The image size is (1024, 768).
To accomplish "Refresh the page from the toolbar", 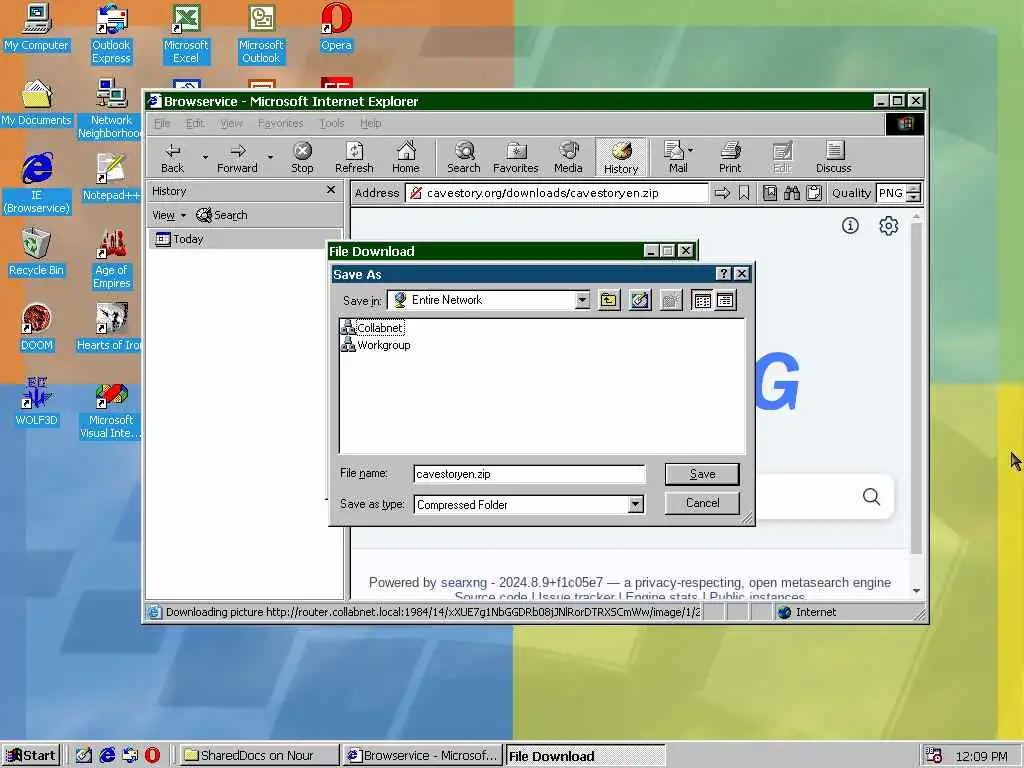I will point(354,157).
